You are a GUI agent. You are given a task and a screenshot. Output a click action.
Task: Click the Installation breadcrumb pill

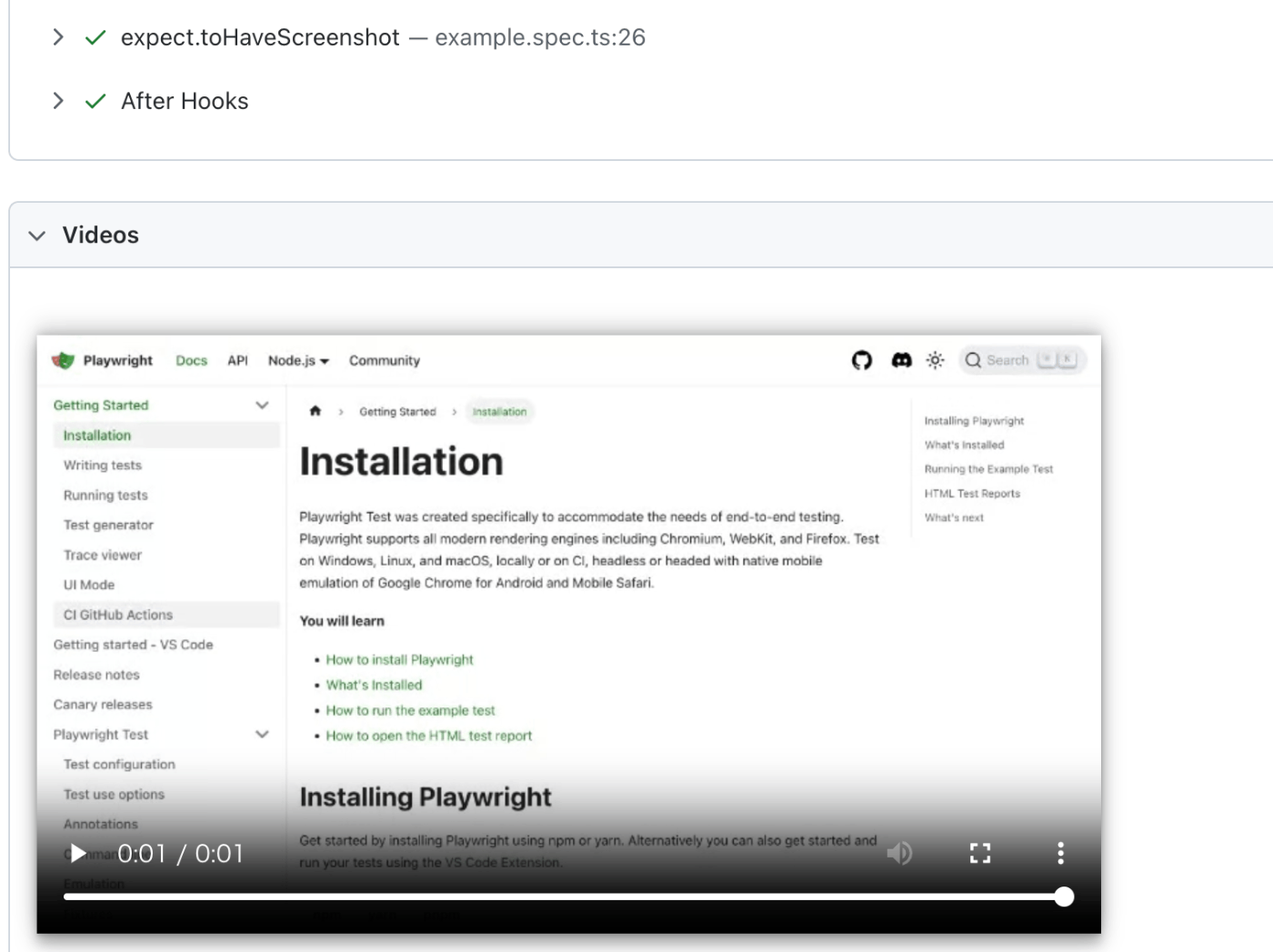point(499,412)
